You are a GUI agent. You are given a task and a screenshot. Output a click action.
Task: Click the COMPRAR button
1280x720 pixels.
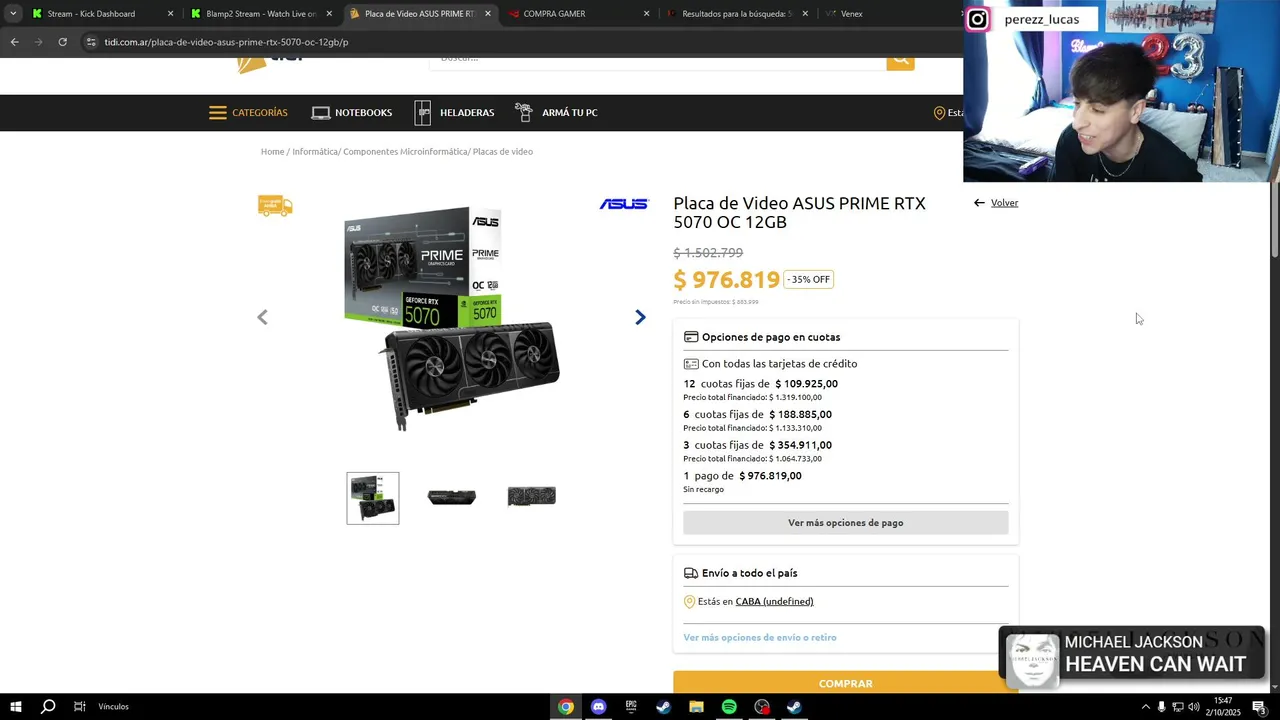845,683
